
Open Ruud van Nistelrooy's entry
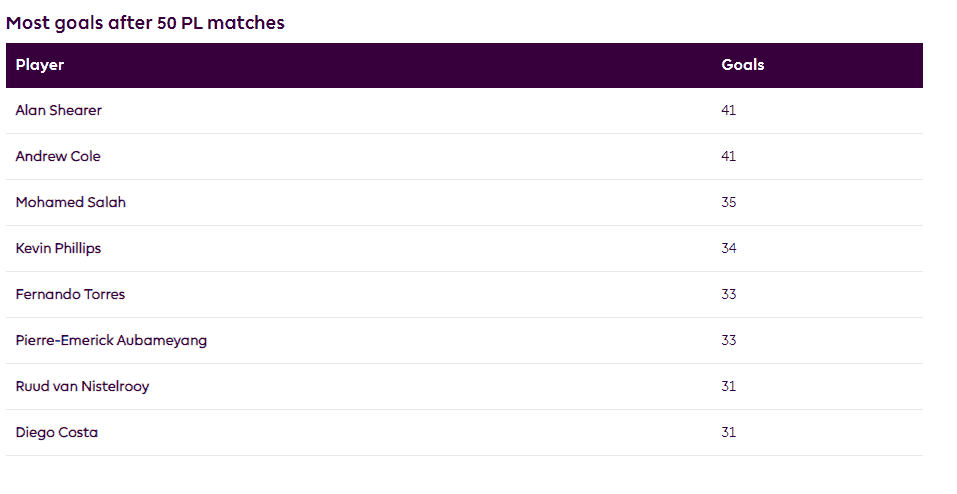point(82,386)
